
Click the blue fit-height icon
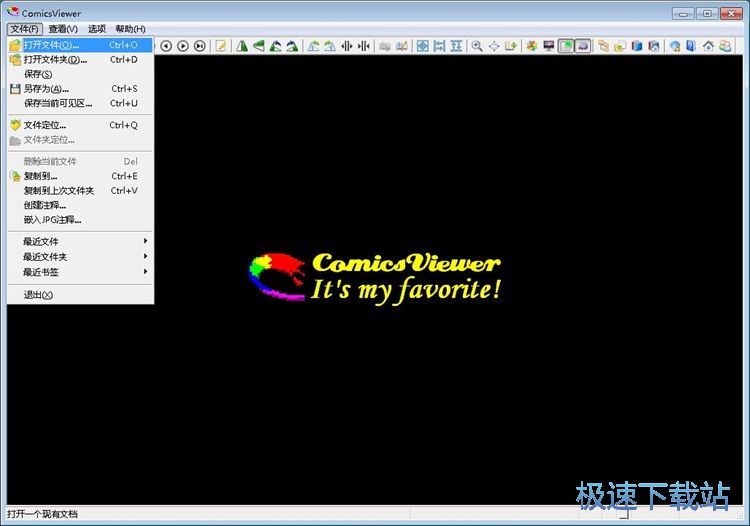(x=456, y=46)
